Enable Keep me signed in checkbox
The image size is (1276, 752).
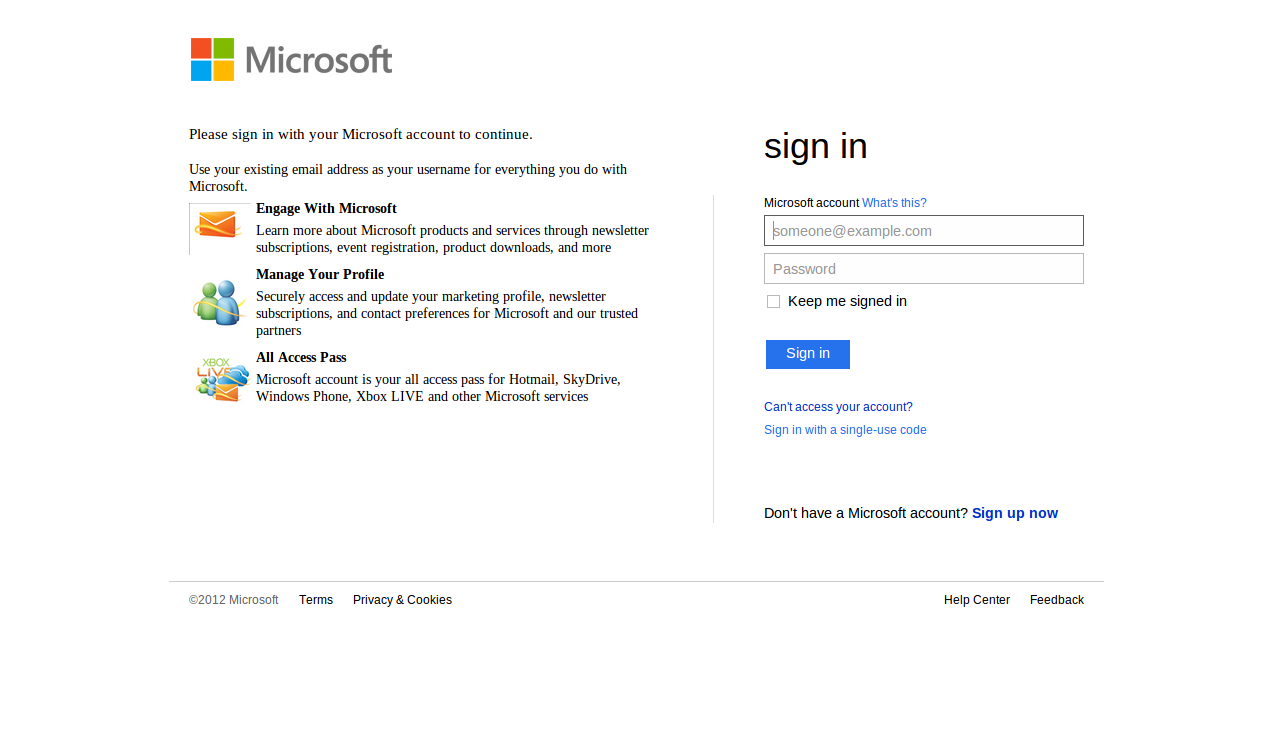773,302
